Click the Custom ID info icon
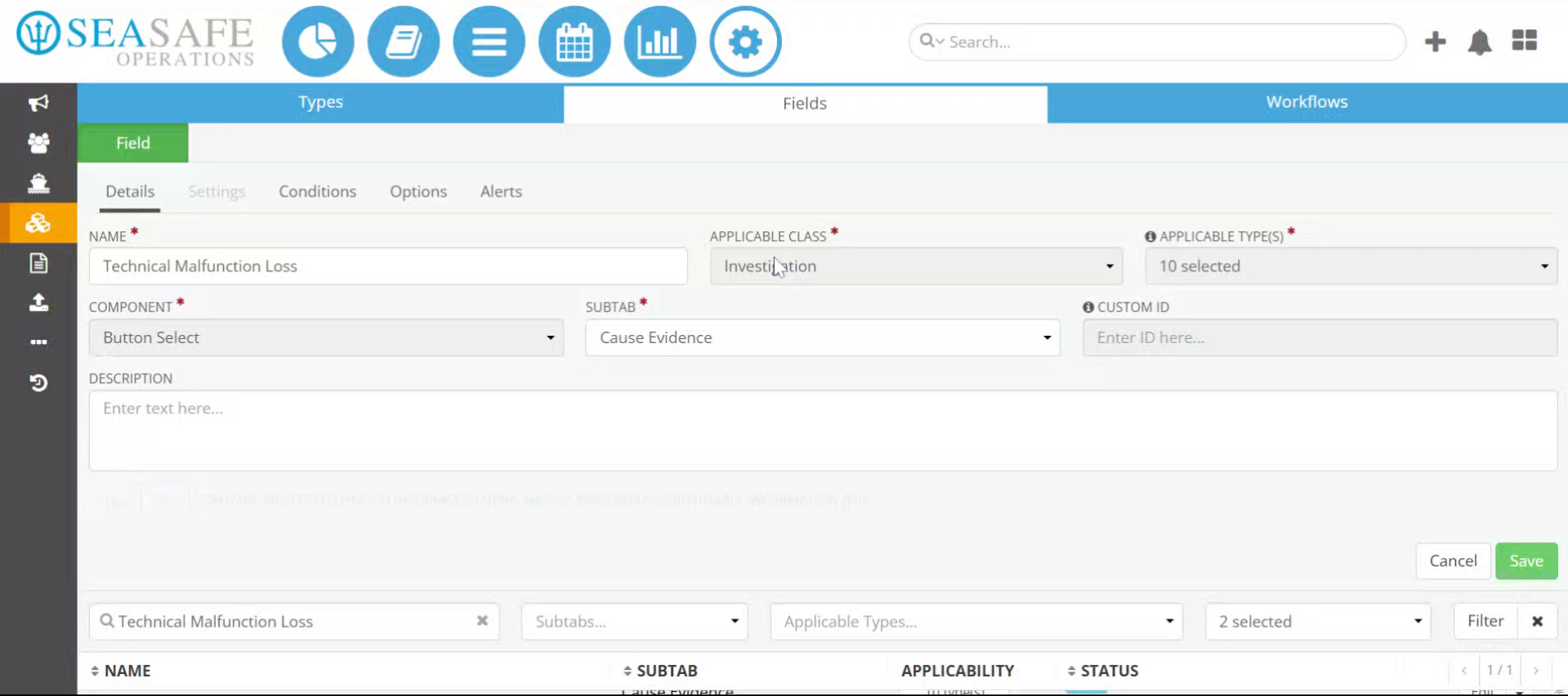The width and height of the screenshot is (1568, 696). pyautogui.click(x=1088, y=307)
